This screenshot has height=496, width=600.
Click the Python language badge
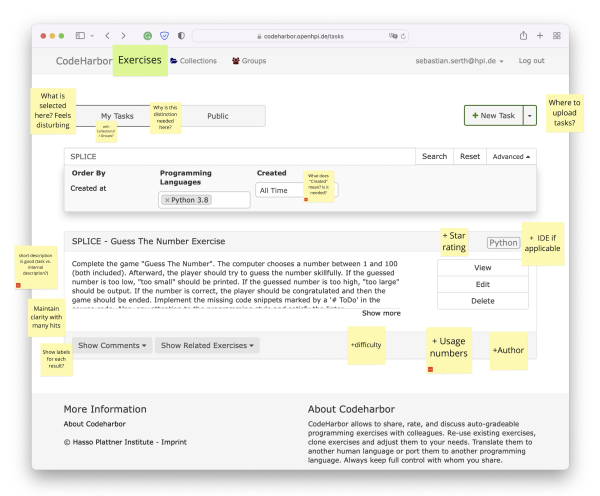tap(503, 243)
